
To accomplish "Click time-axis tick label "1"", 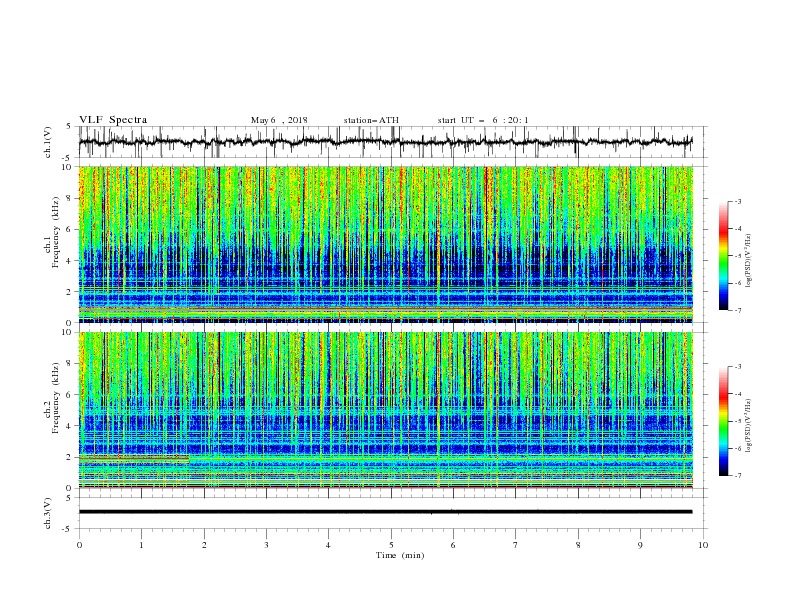I will (141, 545).
